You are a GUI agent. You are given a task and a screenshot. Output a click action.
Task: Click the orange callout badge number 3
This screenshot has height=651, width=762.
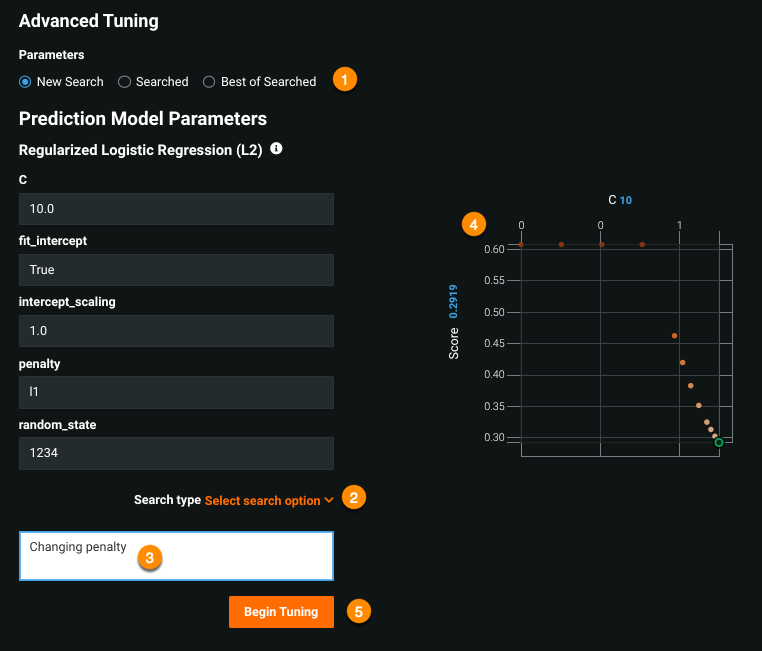tap(149, 558)
